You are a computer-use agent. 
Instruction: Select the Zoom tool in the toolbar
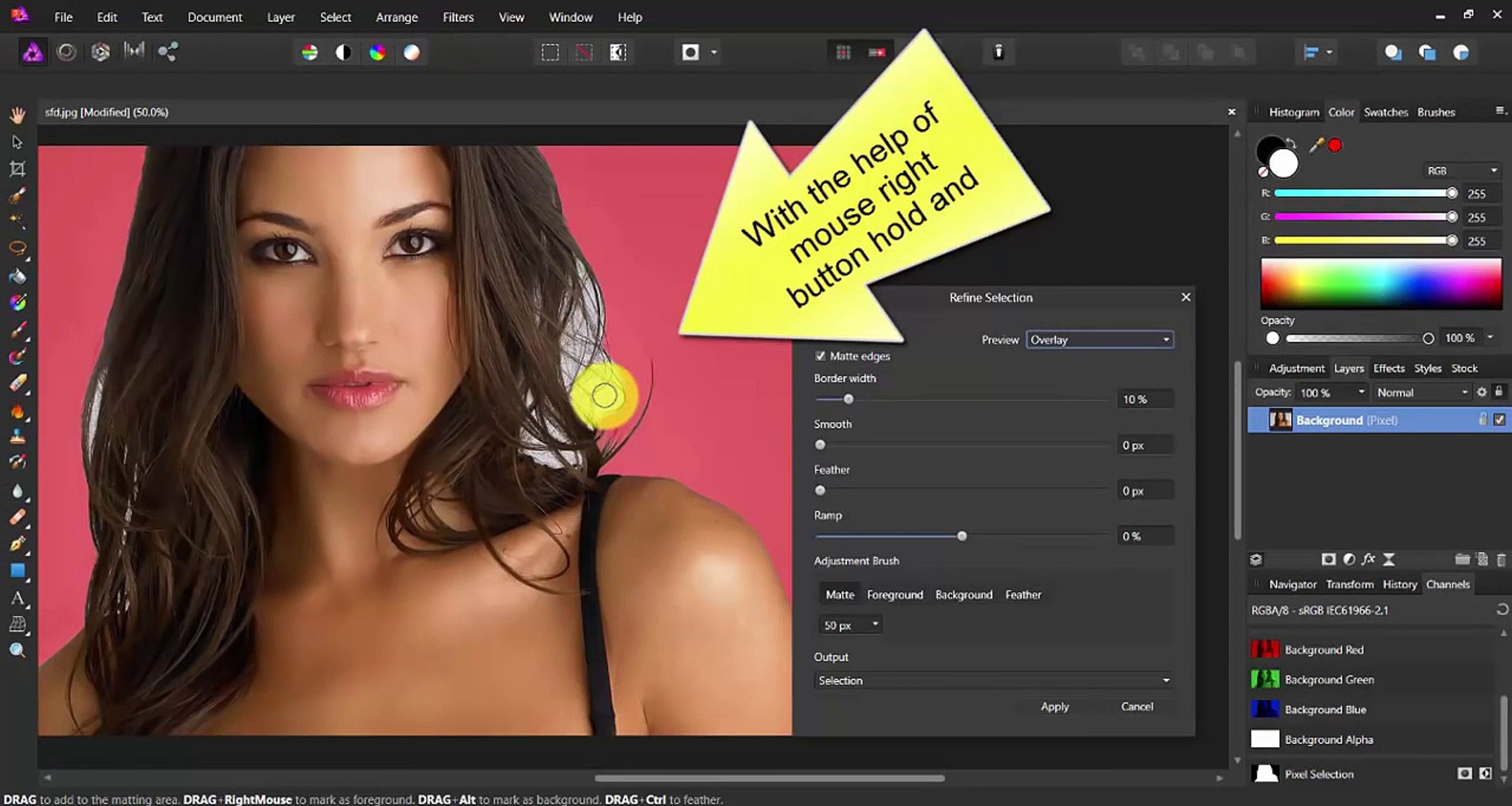[17, 650]
